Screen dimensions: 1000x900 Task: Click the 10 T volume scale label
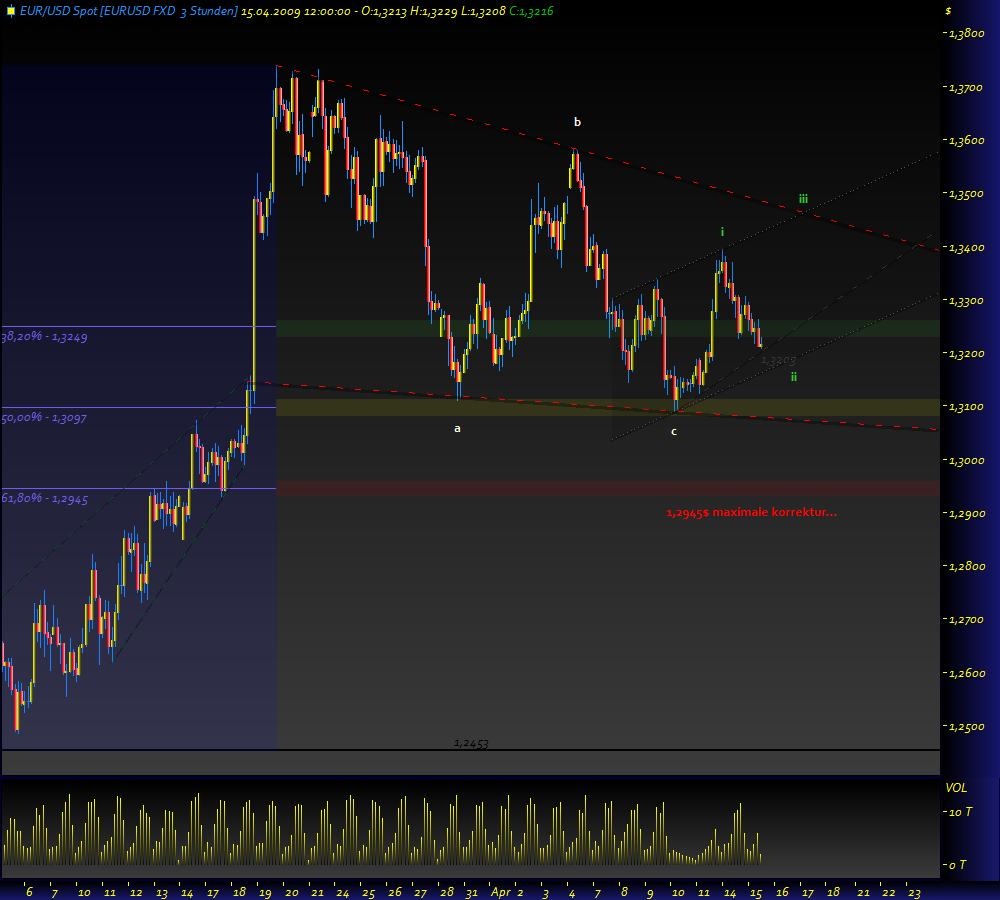(x=959, y=812)
